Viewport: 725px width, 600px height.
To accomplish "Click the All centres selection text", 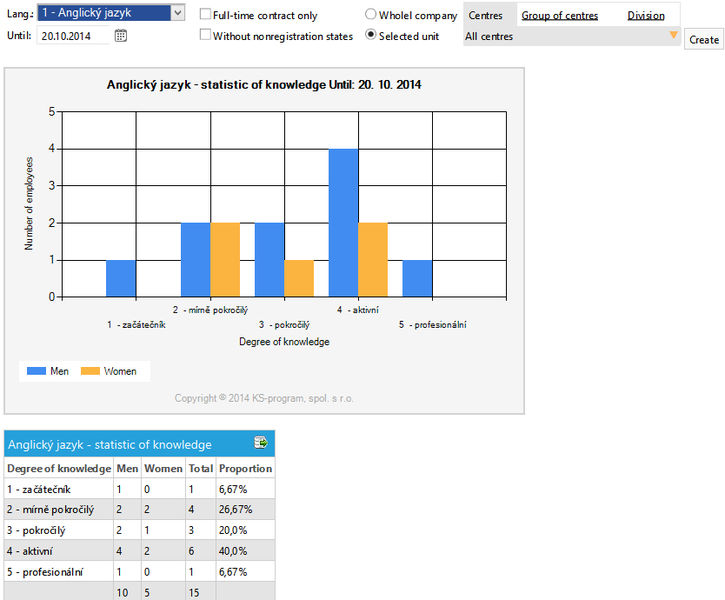I will pyautogui.click(x=489, y=36).
